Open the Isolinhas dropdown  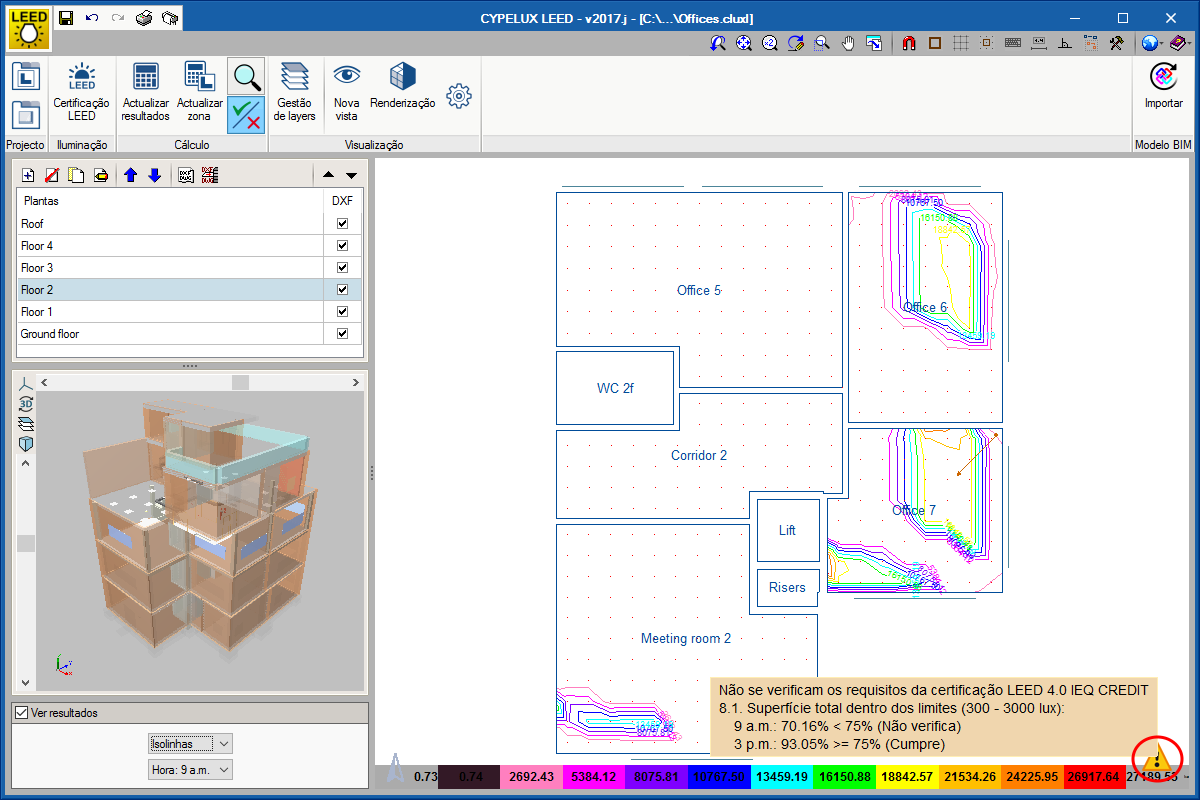click(x=190, y=743)
